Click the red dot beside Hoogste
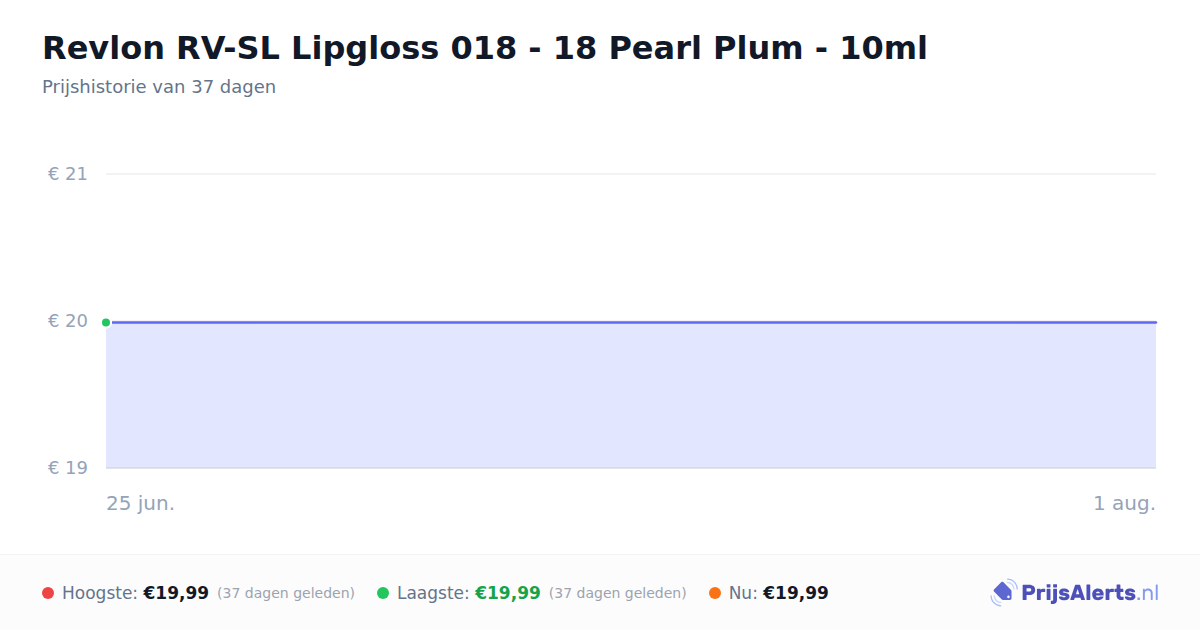Screen dimensions: 1200x630 point(48,593)
